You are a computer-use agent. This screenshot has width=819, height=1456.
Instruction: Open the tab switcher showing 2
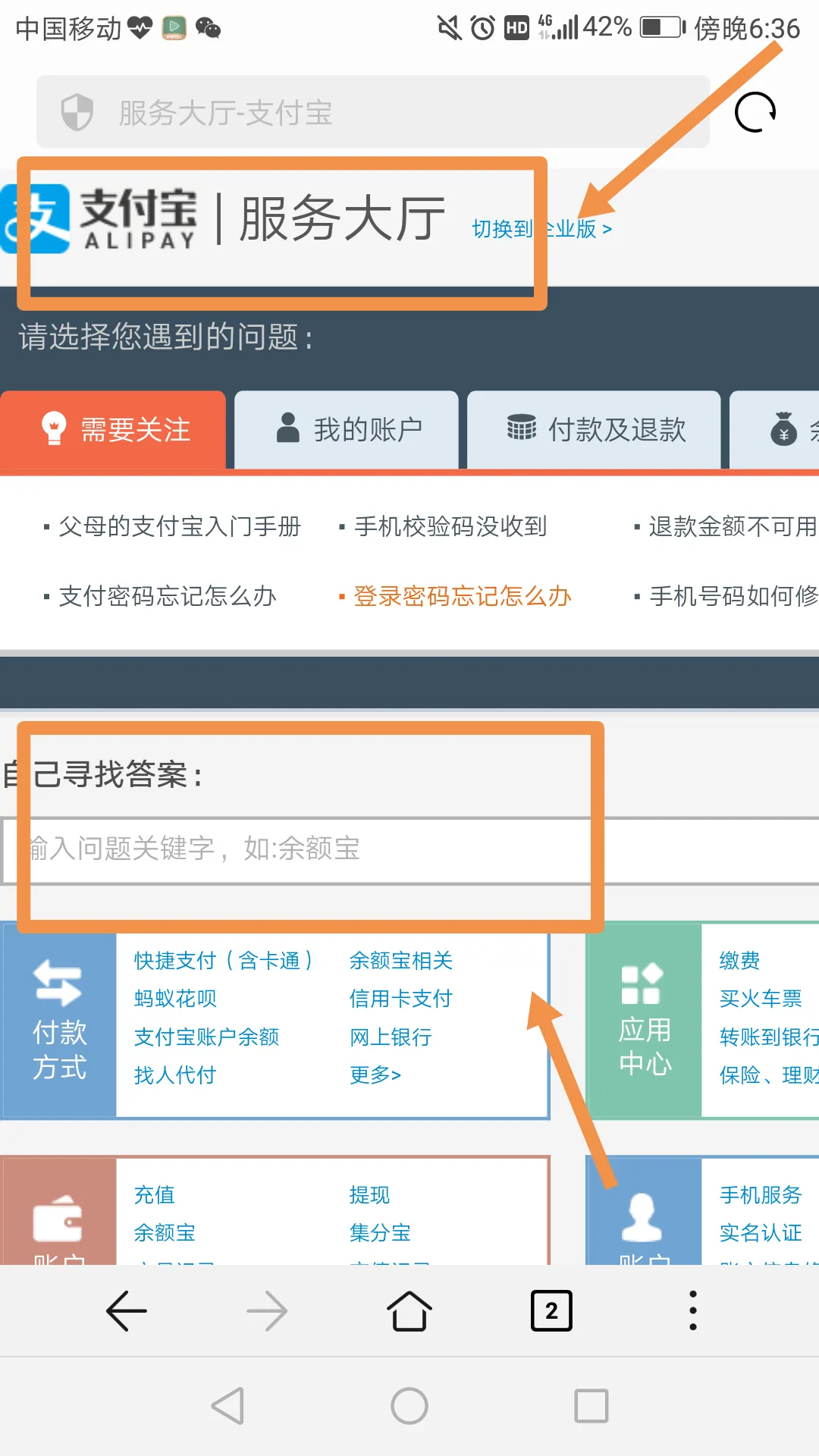(551, 1310)
